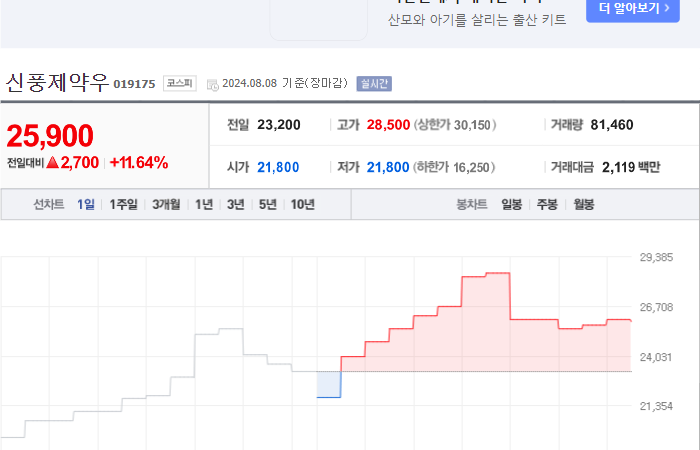Image resolution: width=700 pixels, height=450 pixels.
Task: Click the lower limit value 16,250
Action: [x=471, y=168]
